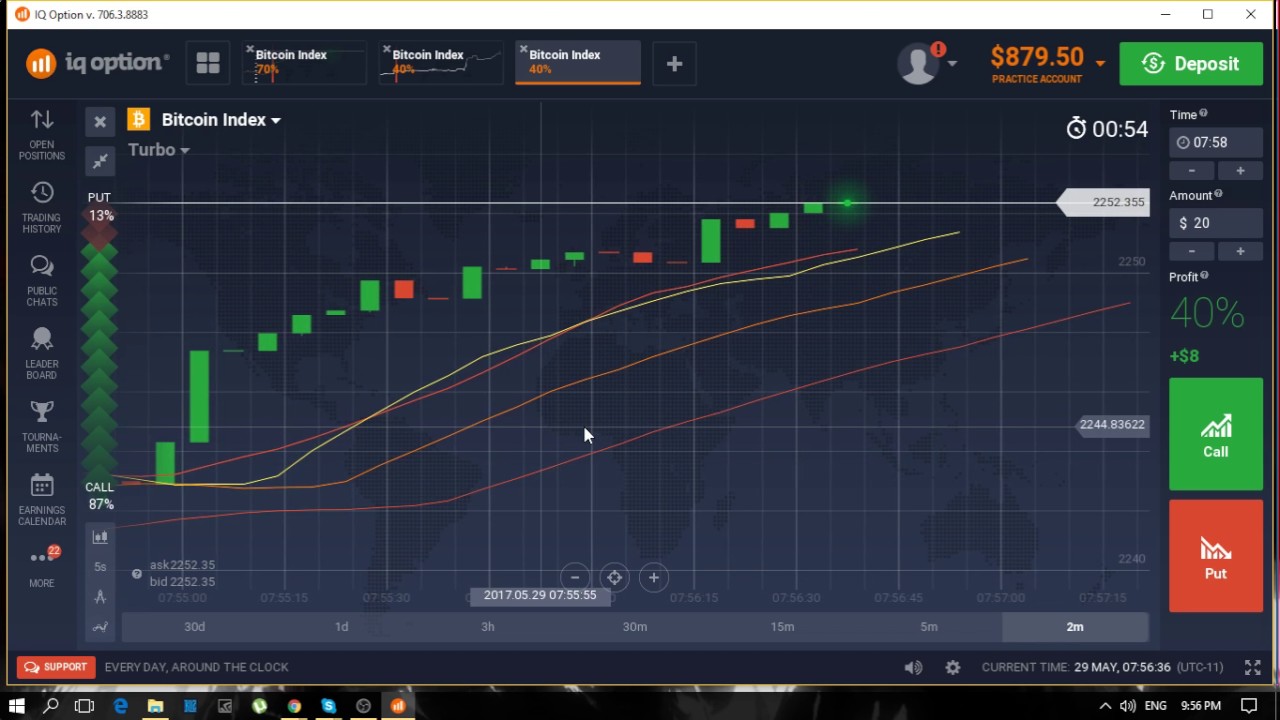Screen dimensions: 1280x720
Task: Change chart type via candlestick icon
Action: [100, 537]
